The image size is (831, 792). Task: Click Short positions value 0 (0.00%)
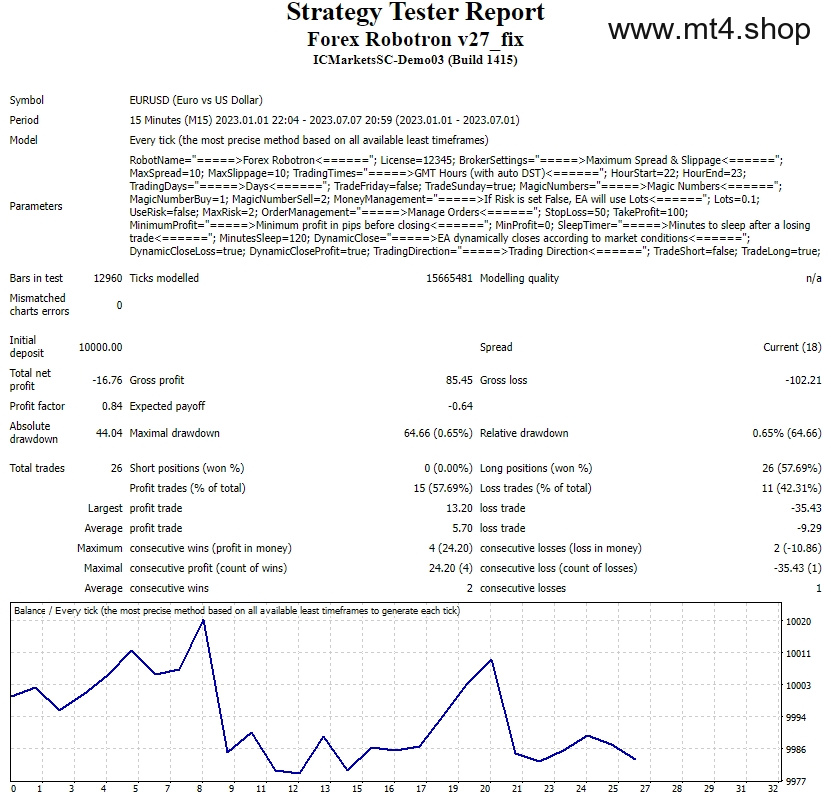click(x=448, y=468)
